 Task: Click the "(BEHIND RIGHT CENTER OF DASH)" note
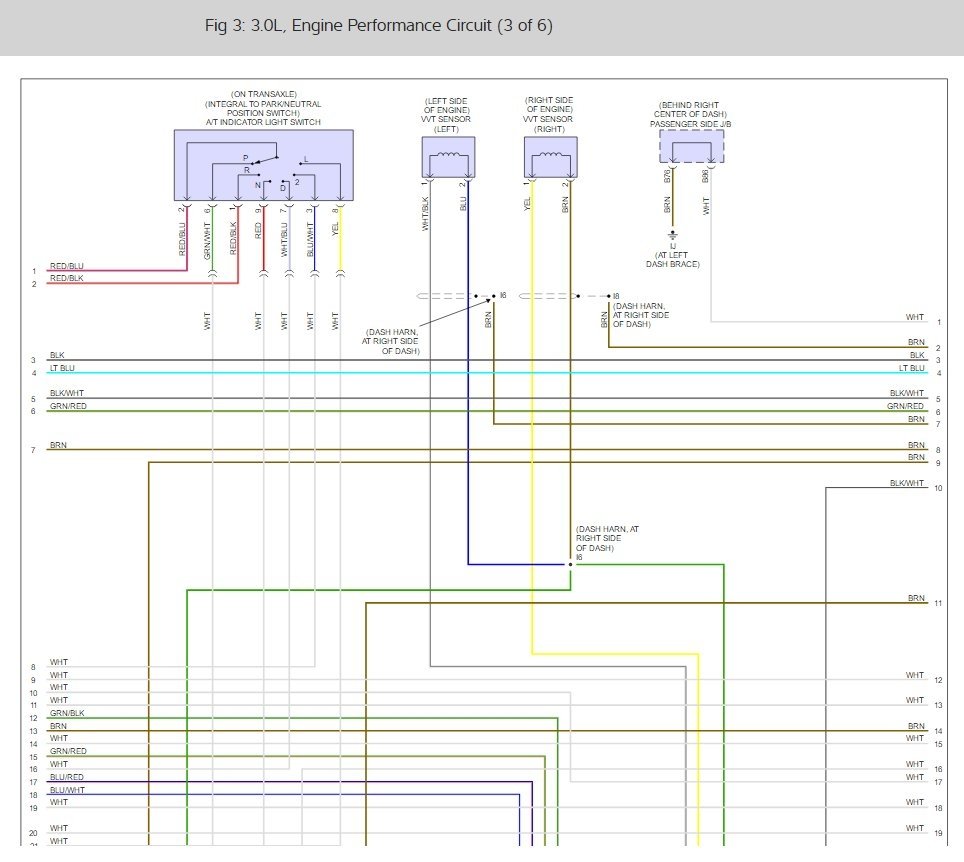689,109
